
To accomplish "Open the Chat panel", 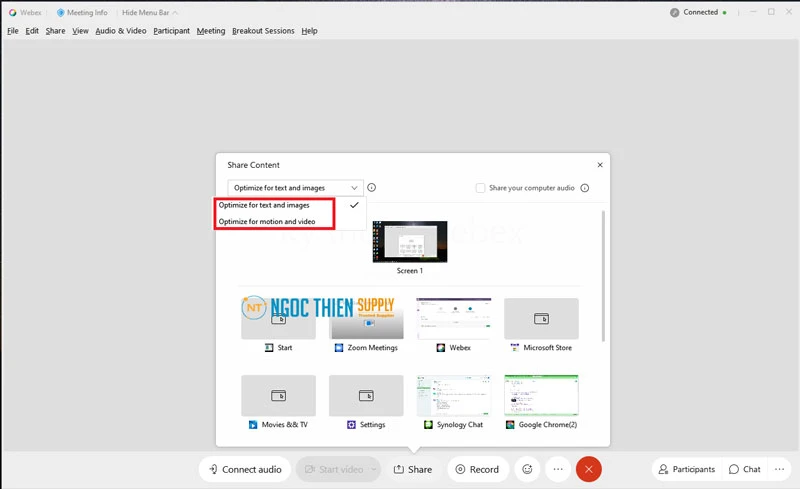I will click(x=745, y=469).
